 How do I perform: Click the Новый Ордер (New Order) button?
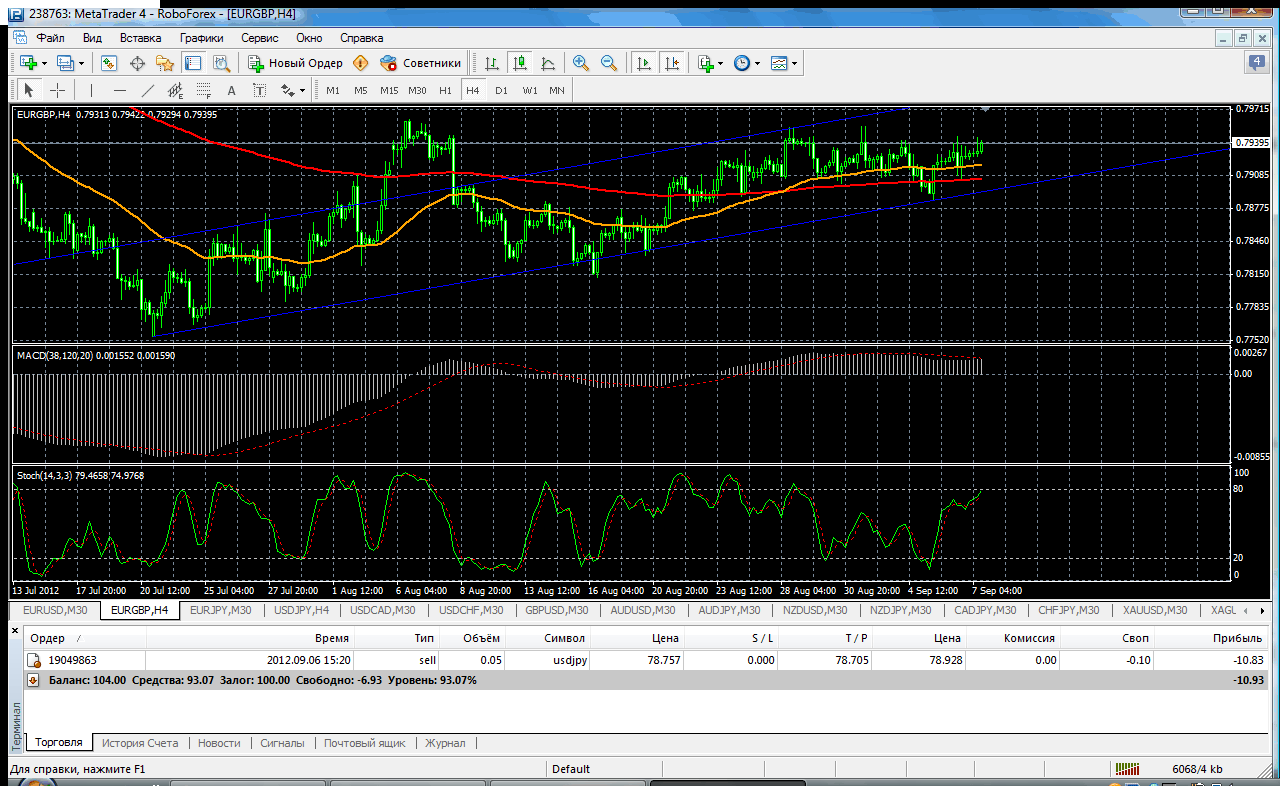click(x=296, y=63)
